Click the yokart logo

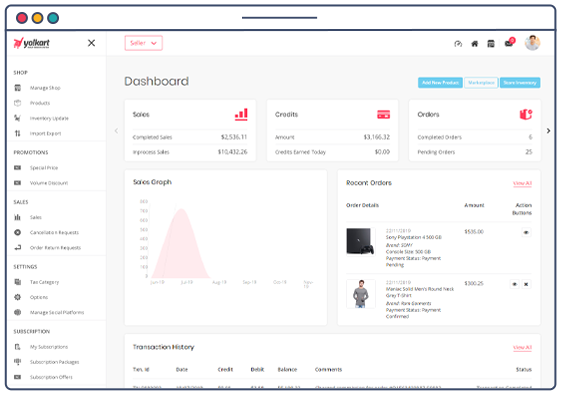[x=31, y=43]
